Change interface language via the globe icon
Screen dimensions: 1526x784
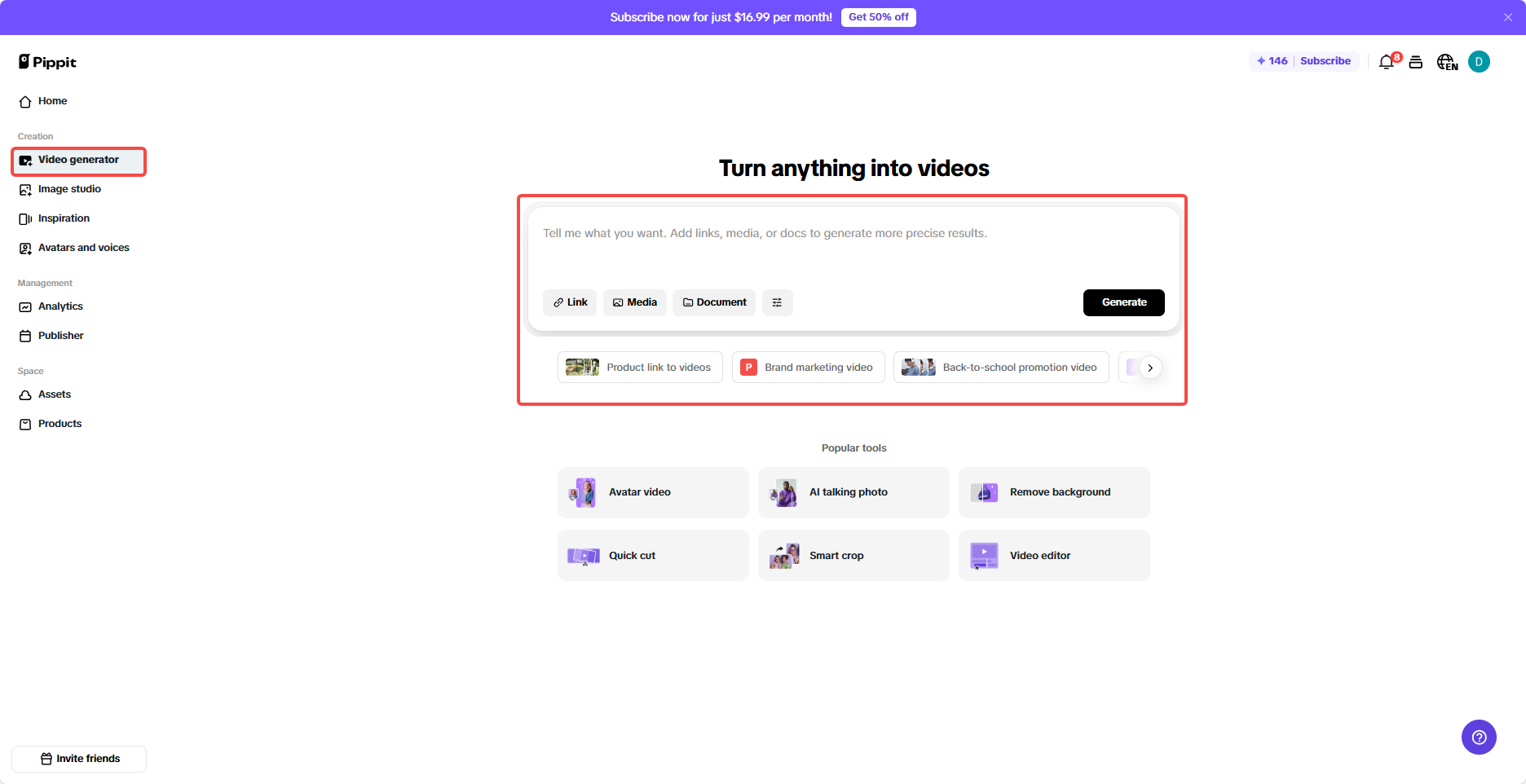1447,61
